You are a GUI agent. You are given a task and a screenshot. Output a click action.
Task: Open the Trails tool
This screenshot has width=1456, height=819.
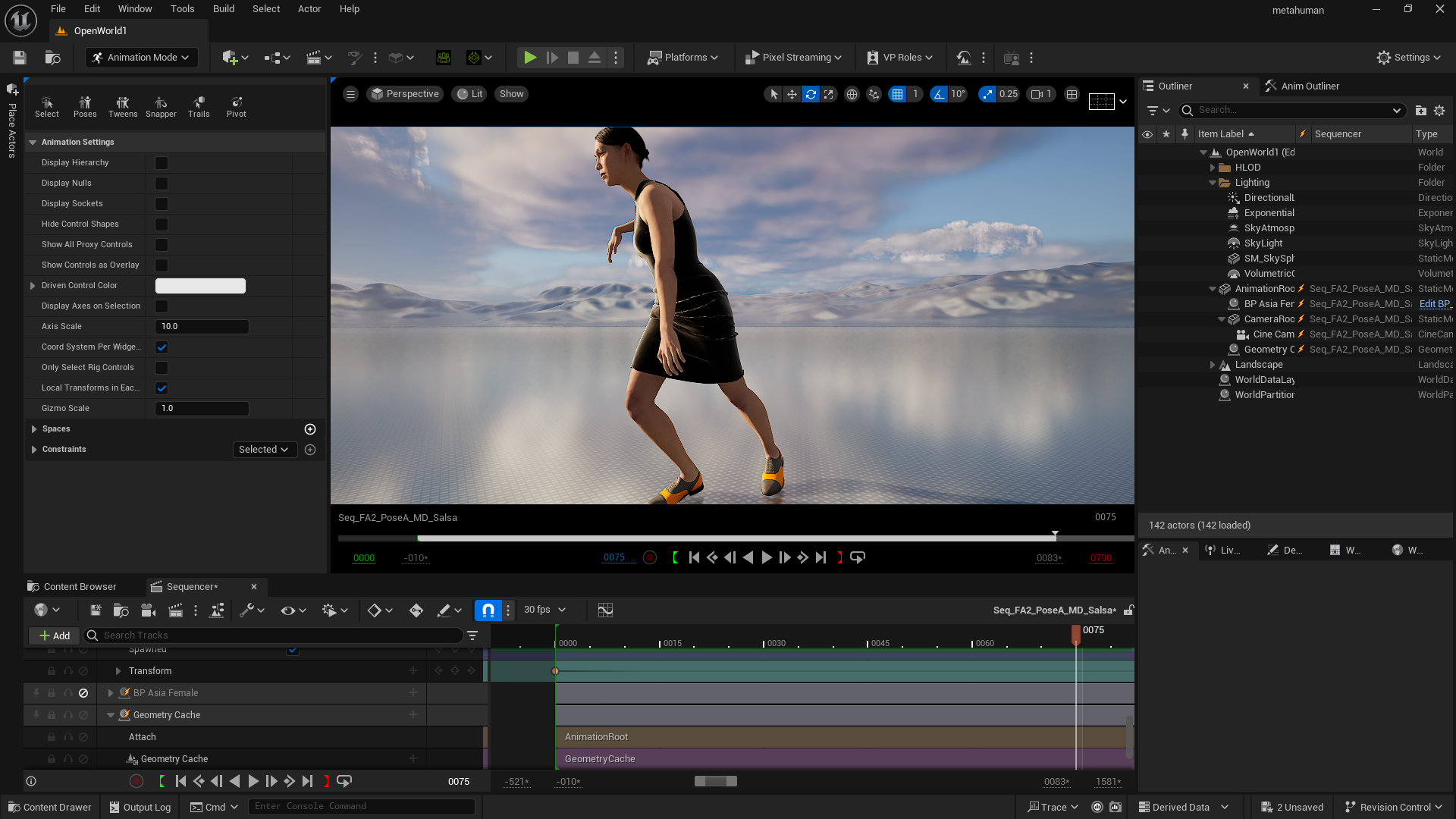point(199,106)
